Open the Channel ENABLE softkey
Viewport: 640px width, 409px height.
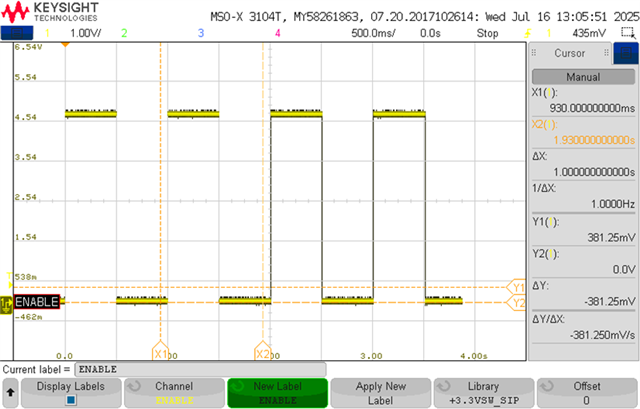(174, 393)
